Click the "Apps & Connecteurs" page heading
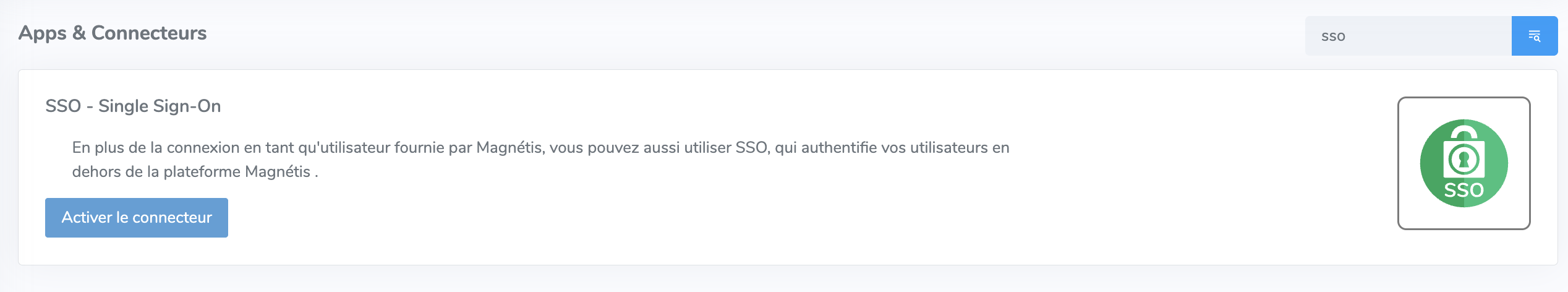 pyautogui.click(x=113, y=33)
